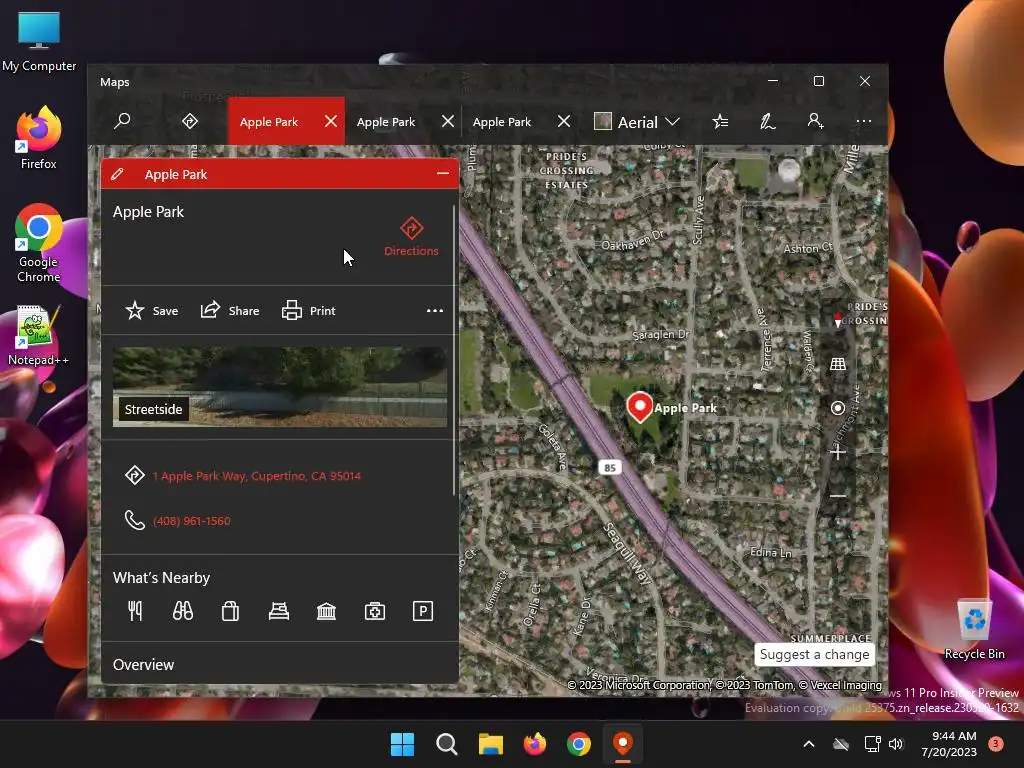Print the Apple Park details
1024x768 pixels.
click(309, 311)
